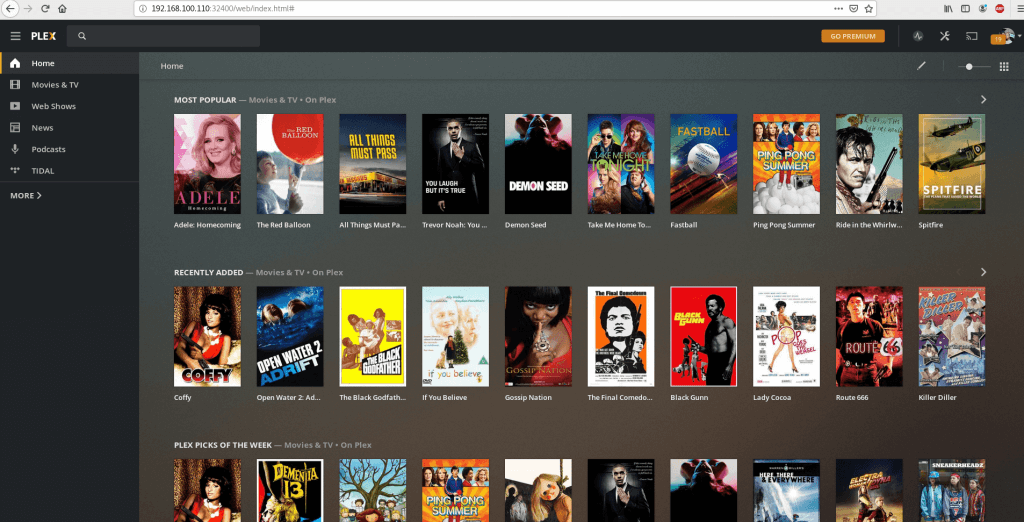Select Home in the sidebar

click(69, 63)
